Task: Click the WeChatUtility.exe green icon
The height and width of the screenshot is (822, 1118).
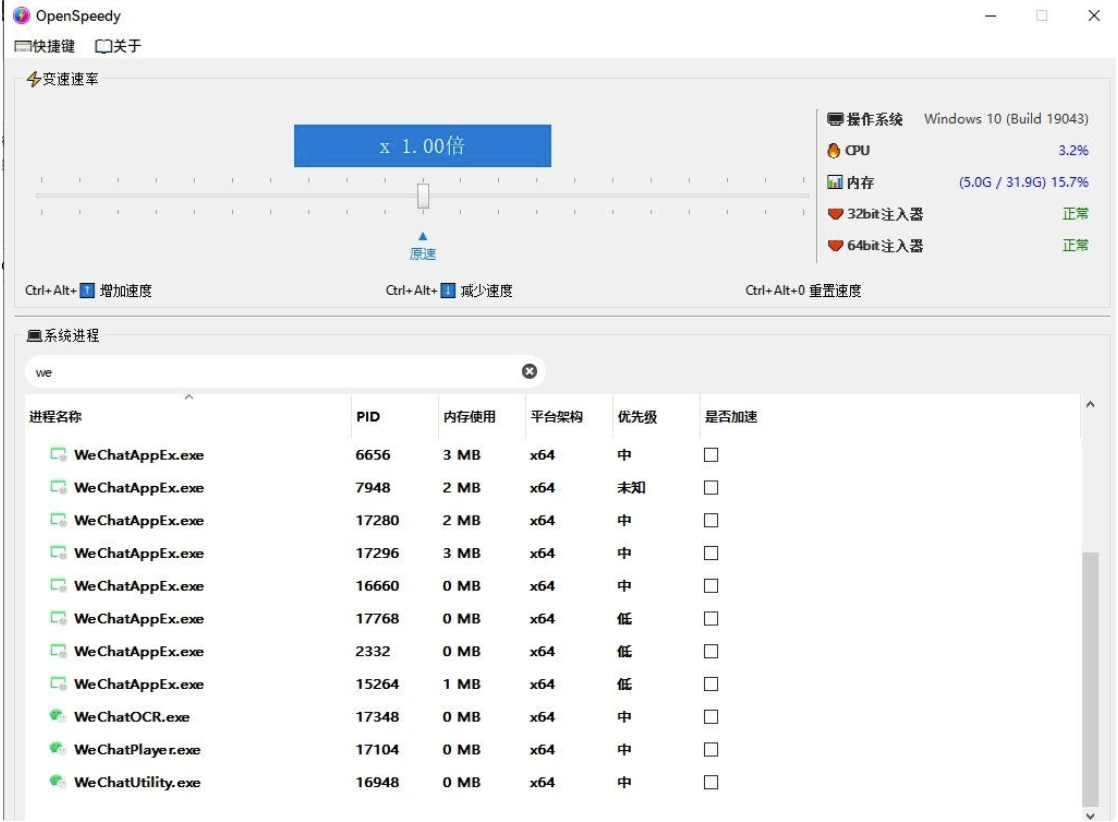Action: (58, 781)
